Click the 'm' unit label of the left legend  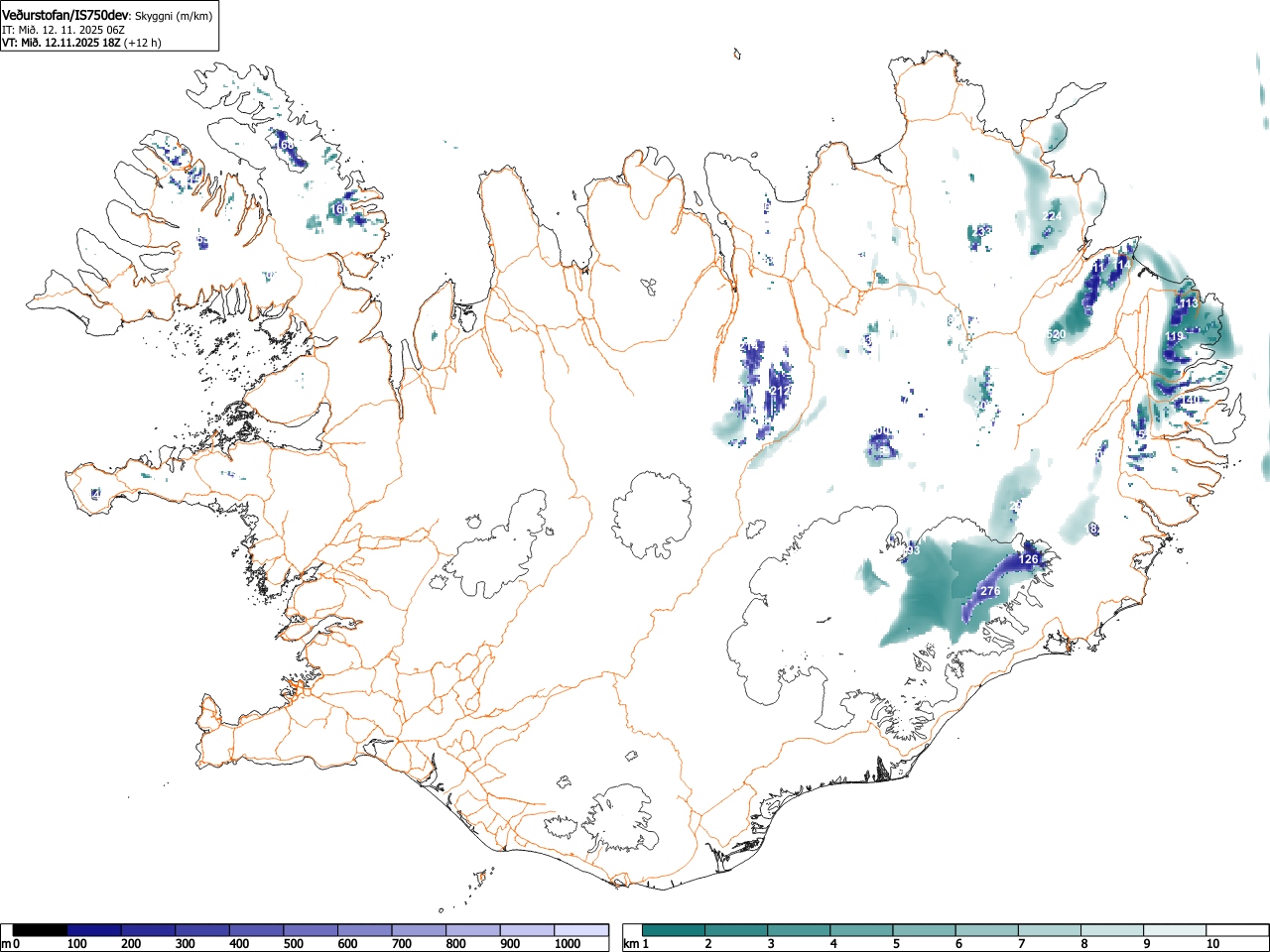tap(6, 944)
